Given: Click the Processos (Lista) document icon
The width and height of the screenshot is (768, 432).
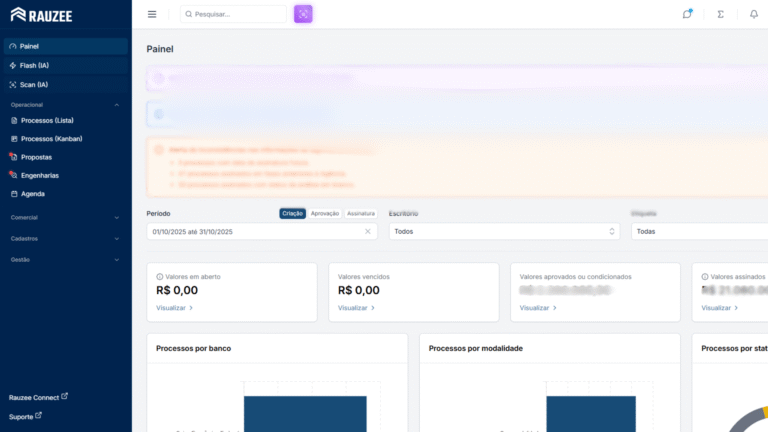Looking at the screenshot, I should (14, 120).
